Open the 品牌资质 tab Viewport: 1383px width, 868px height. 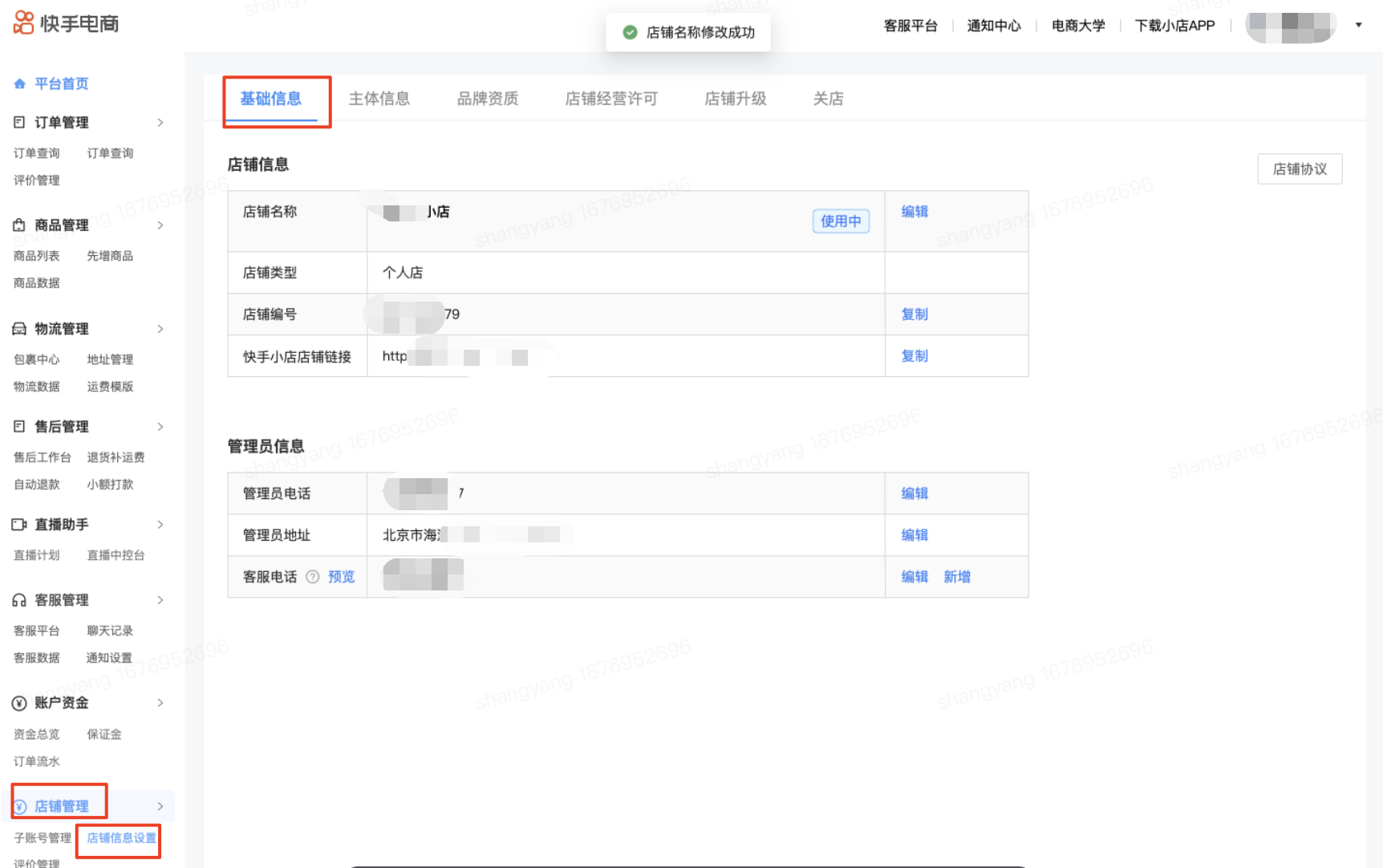487,99
